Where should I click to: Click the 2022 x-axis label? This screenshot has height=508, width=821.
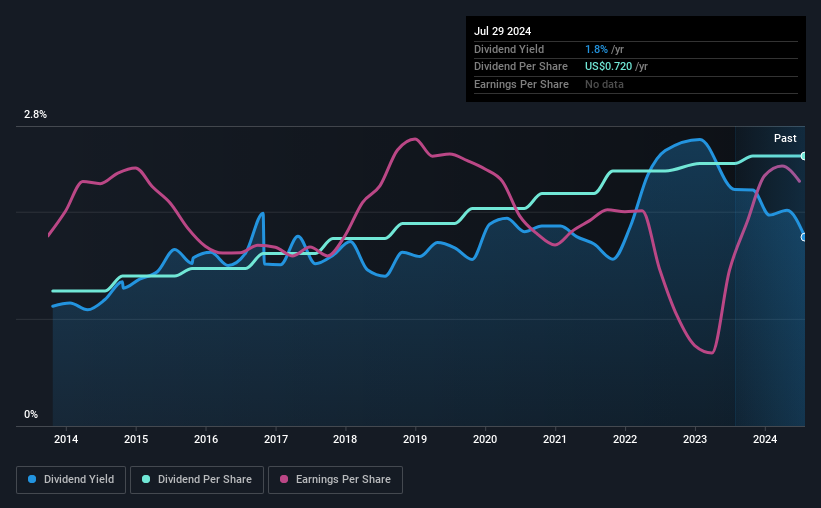(x=625, y=439)
